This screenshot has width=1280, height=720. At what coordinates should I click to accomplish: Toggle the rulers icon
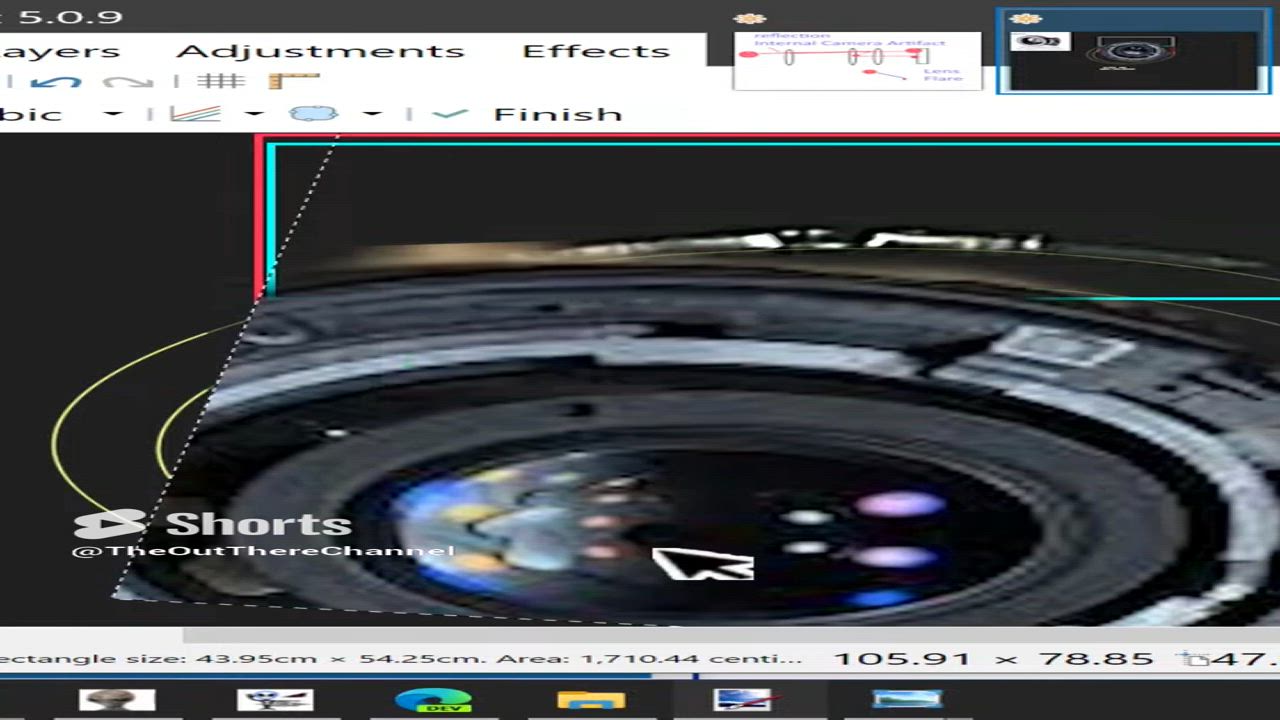point(293,82)
